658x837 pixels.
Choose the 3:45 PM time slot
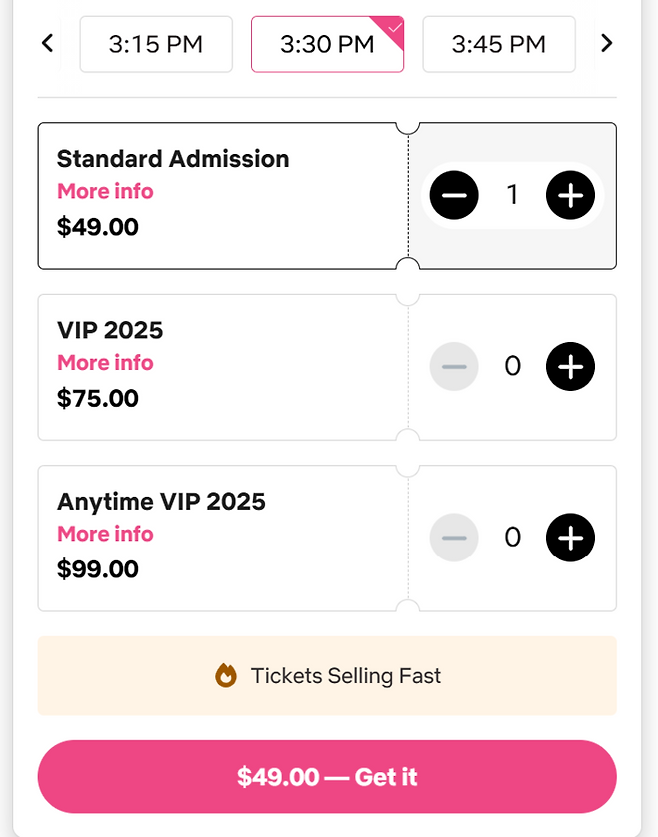pyautogui.click(x=498, y=44)
